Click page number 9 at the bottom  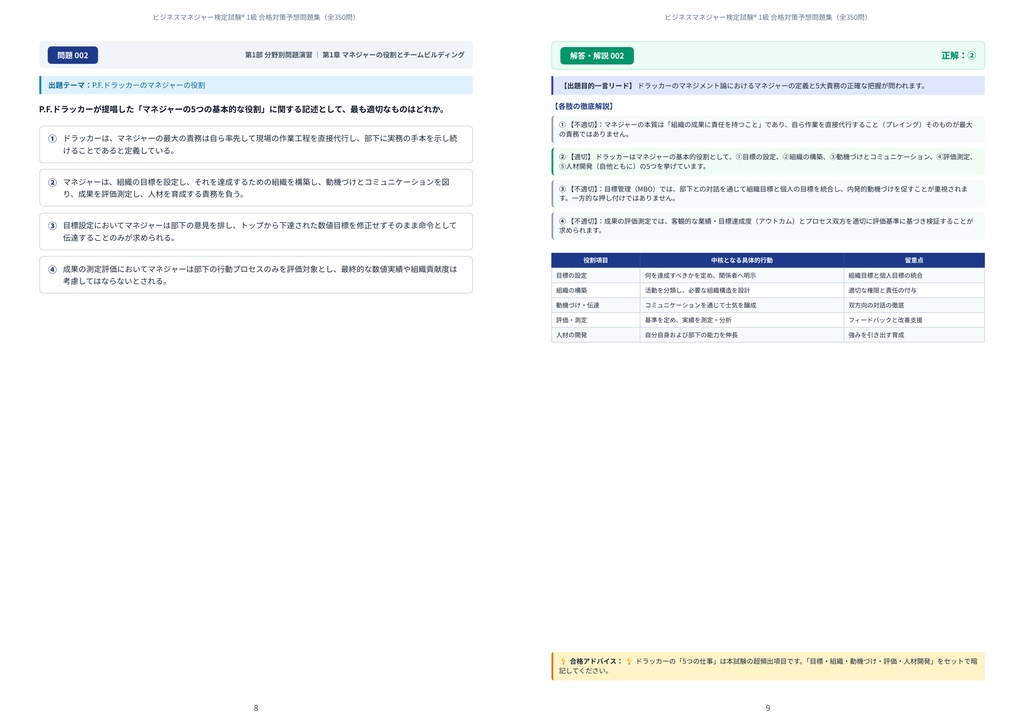pyautogui.click(x=768, y=708)
